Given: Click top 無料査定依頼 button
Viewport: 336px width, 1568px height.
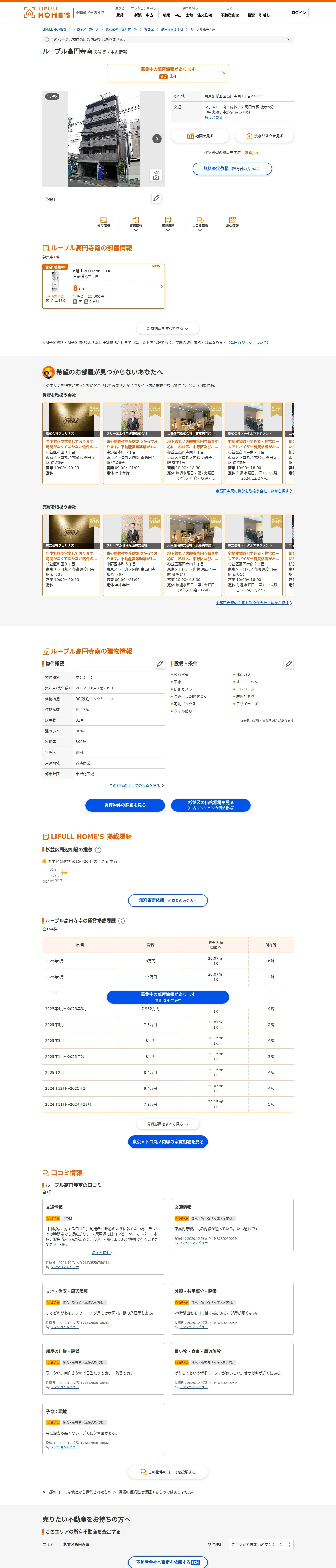Looking at the screenshot, I should pyautogui.click(x=232, y=169).
